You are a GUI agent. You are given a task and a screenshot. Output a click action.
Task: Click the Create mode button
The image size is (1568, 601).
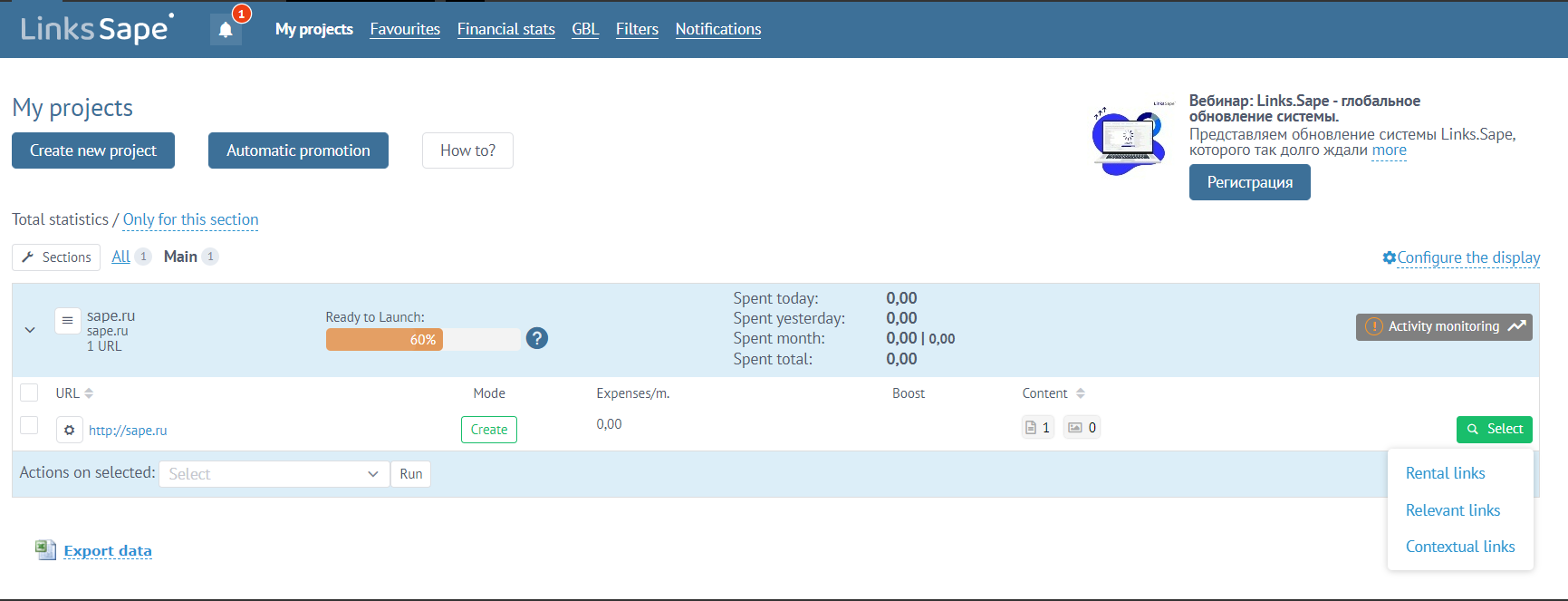489,430
